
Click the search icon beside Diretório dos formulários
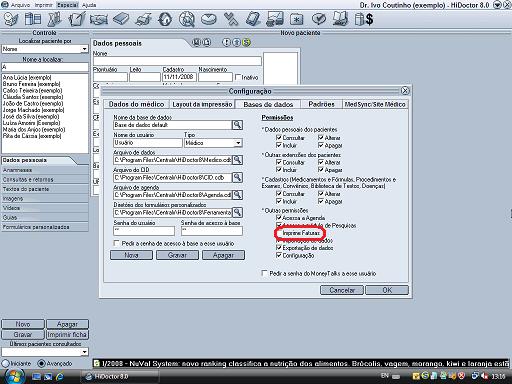237,212
